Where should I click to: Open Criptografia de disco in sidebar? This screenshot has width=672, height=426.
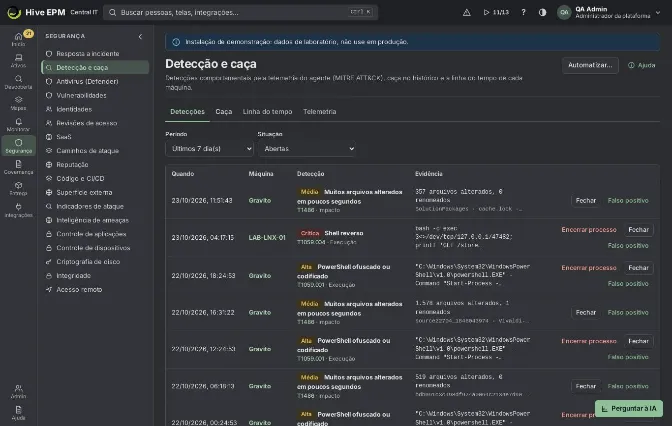pyautogui.click(x=95, y=261)
